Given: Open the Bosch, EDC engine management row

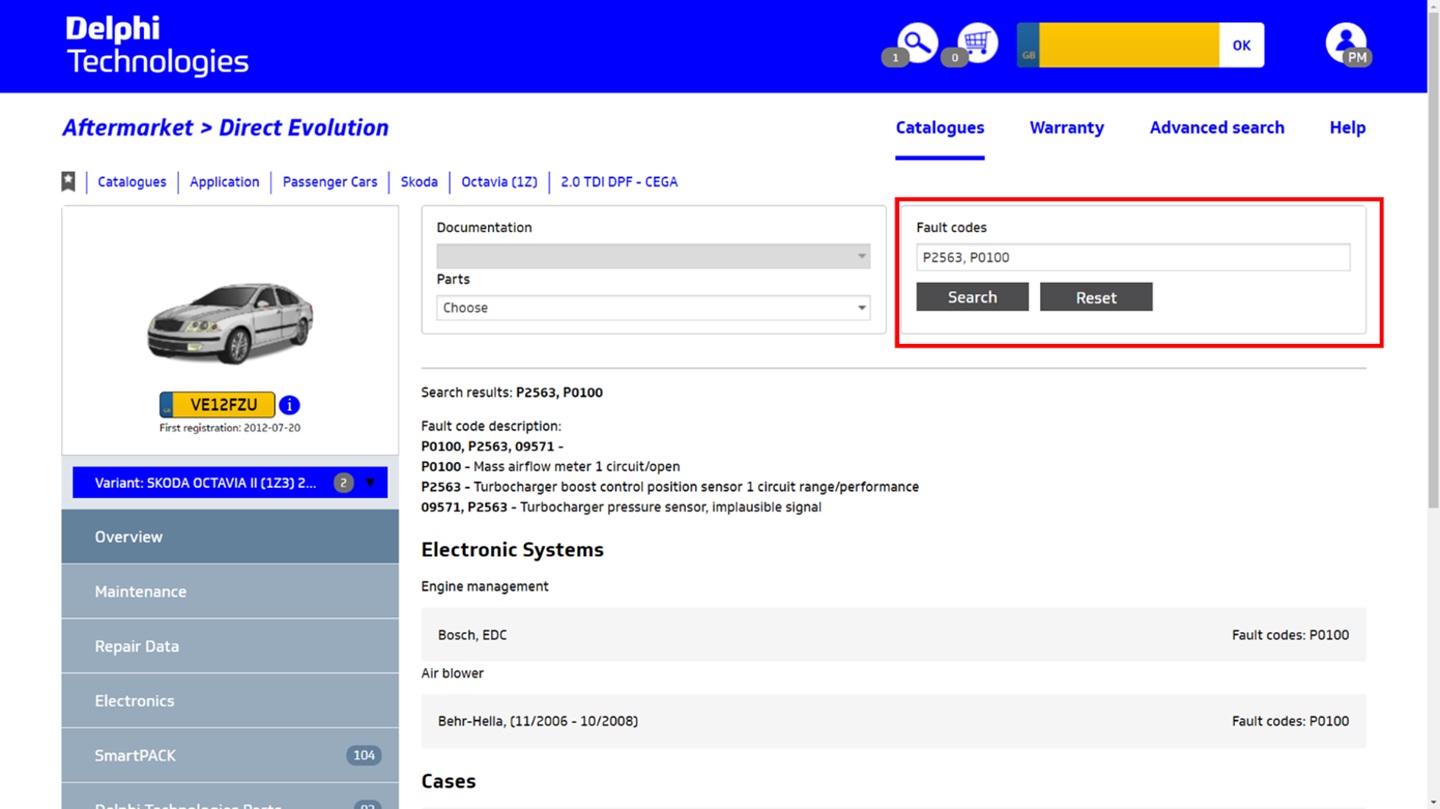Looking at the screenshot, I should tap(893, 635).
